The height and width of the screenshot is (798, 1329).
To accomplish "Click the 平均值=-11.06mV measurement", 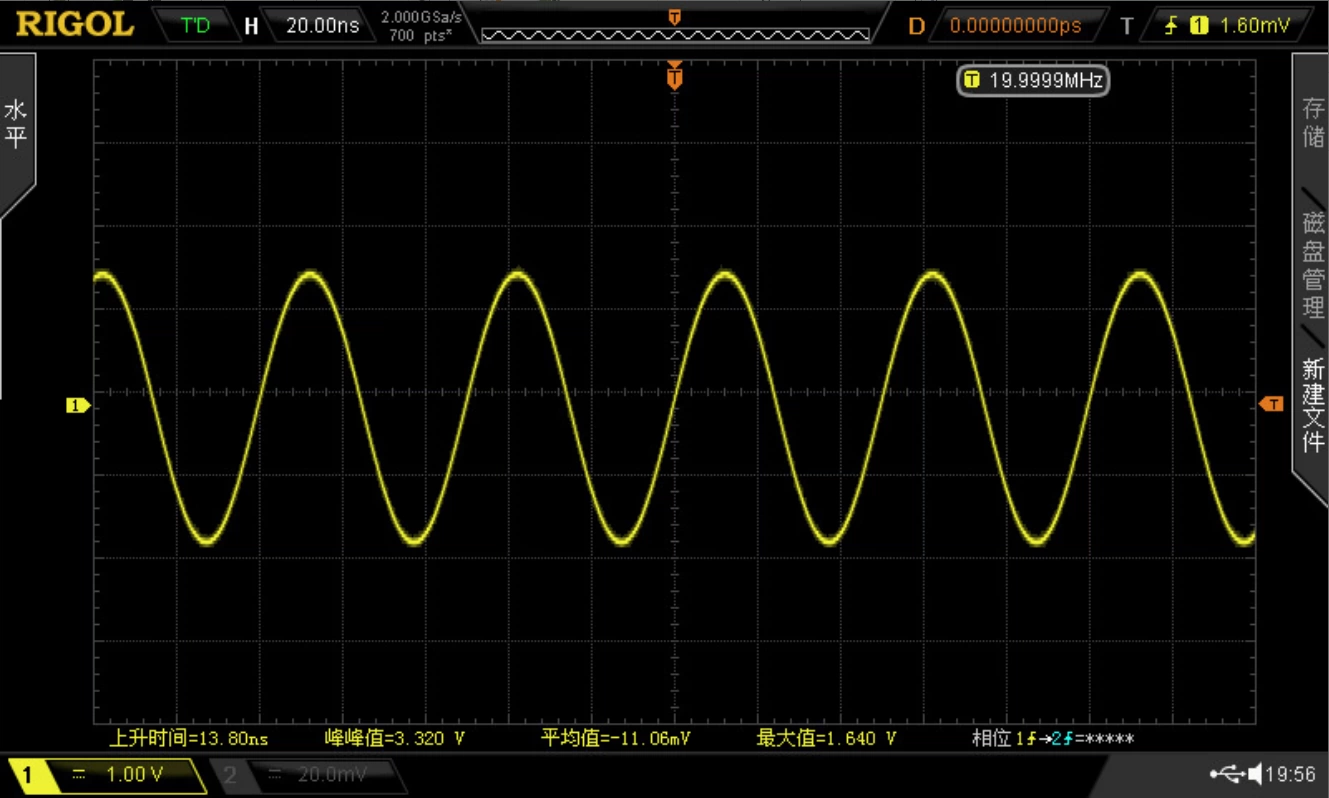I will pyautogui.click(x=615, y=739).
